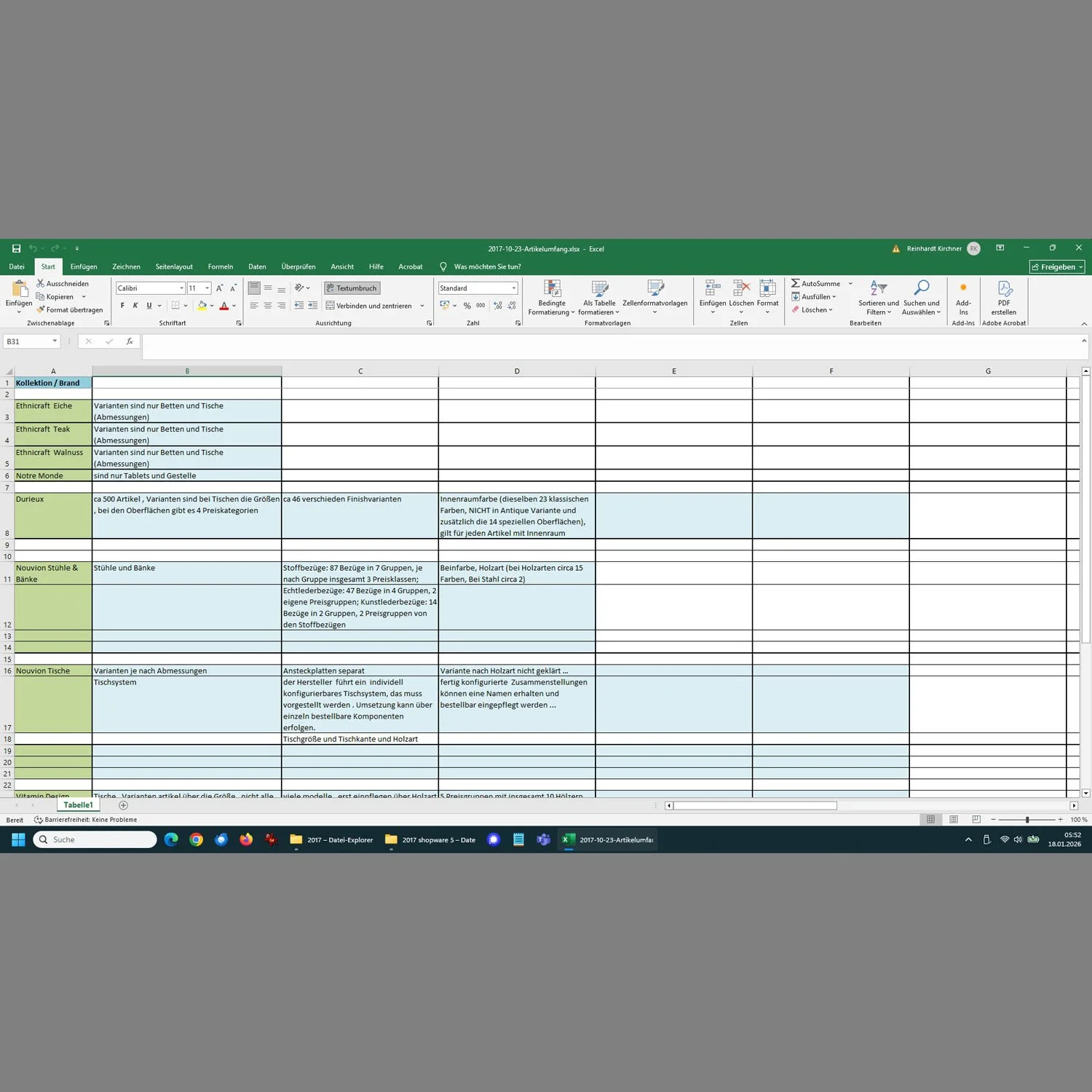1092x1092 pixels.
Task: Open the Formeln ribbon tab
Action: pyautogui.click(x=221, y=266)
